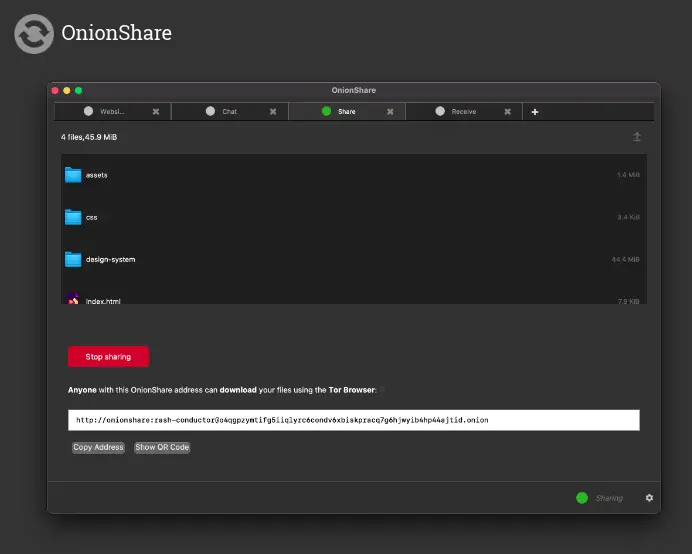Image resolution: width=692 pixels, height=554 pixels.
Task: Open settings via gear icon
Action: pyautogui.click(x=649, y=498)
